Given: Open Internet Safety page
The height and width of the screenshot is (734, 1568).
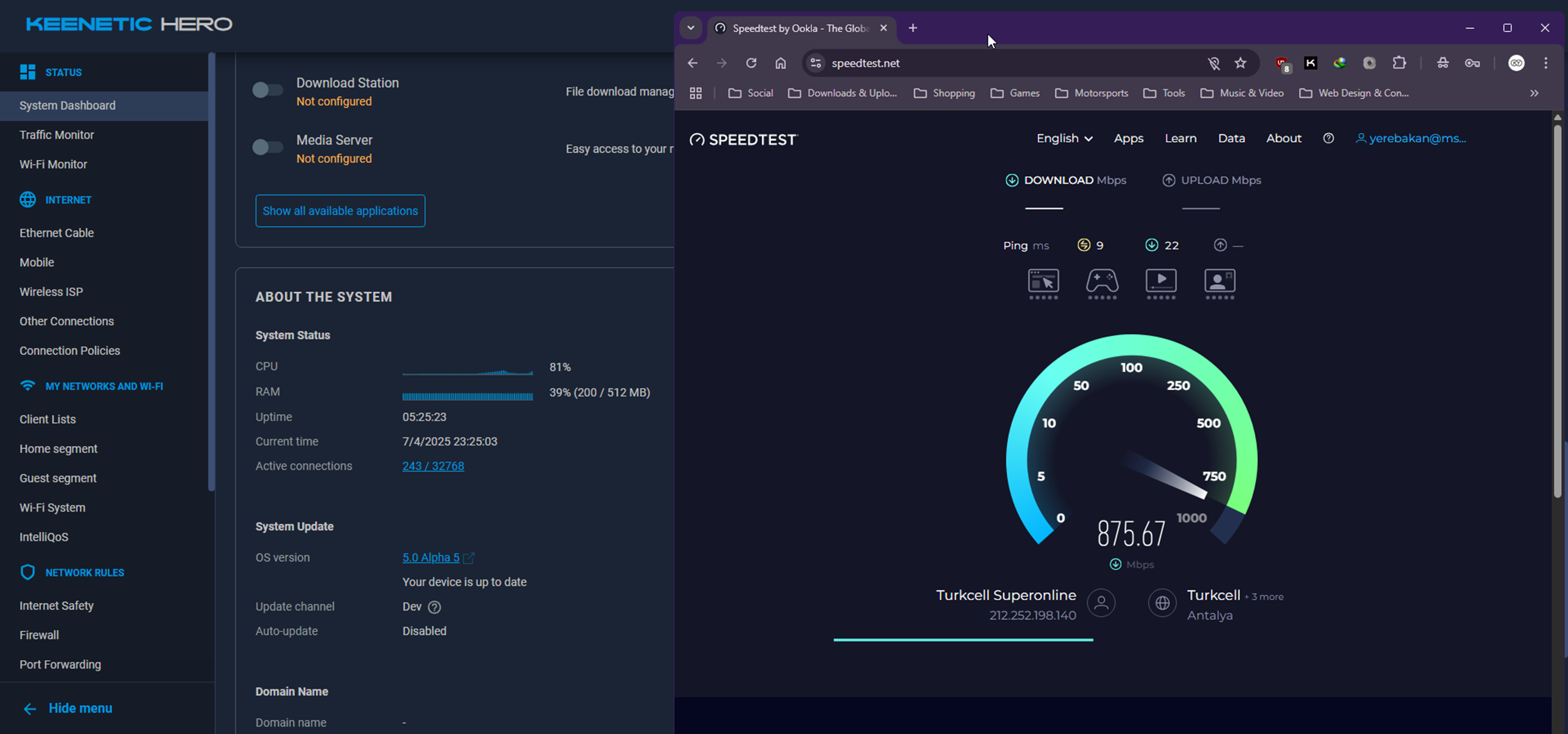Looking at the screenshot, I should pyautogui.click(x=56, y=605).
